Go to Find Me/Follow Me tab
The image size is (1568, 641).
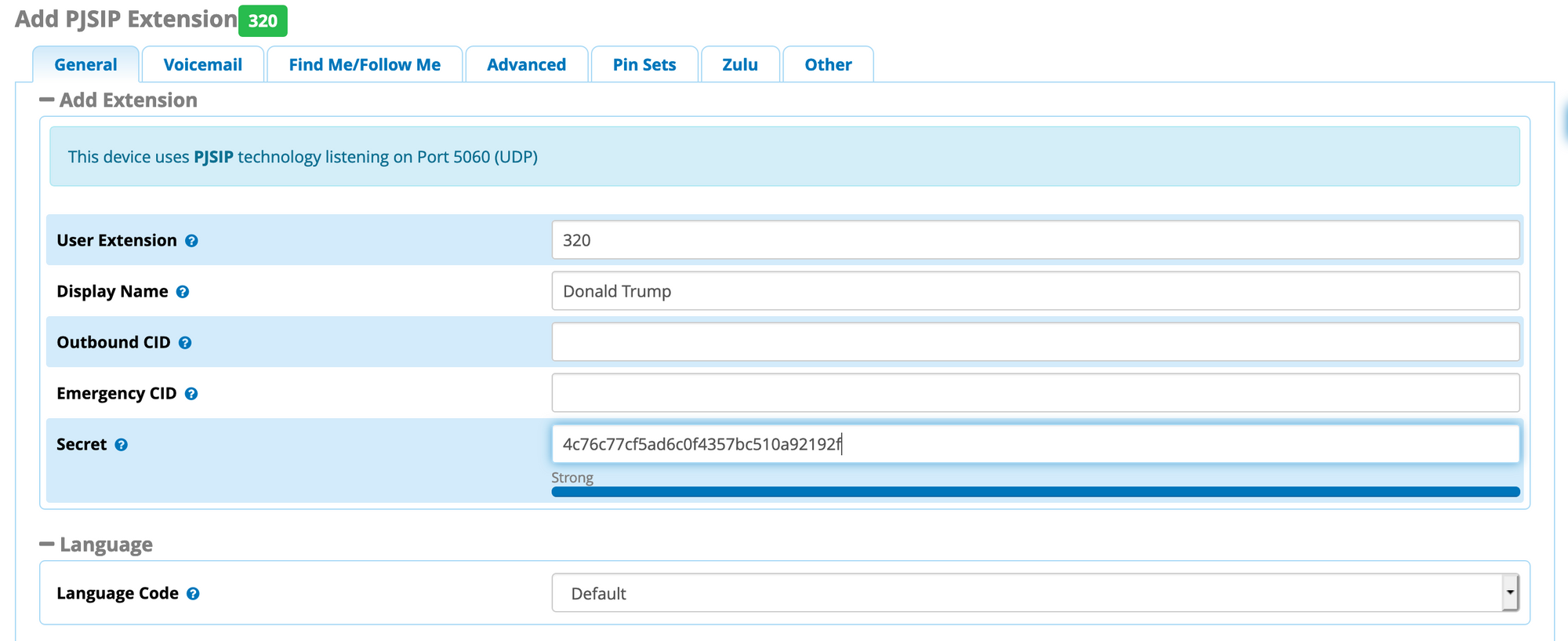[x=365, y=64]
